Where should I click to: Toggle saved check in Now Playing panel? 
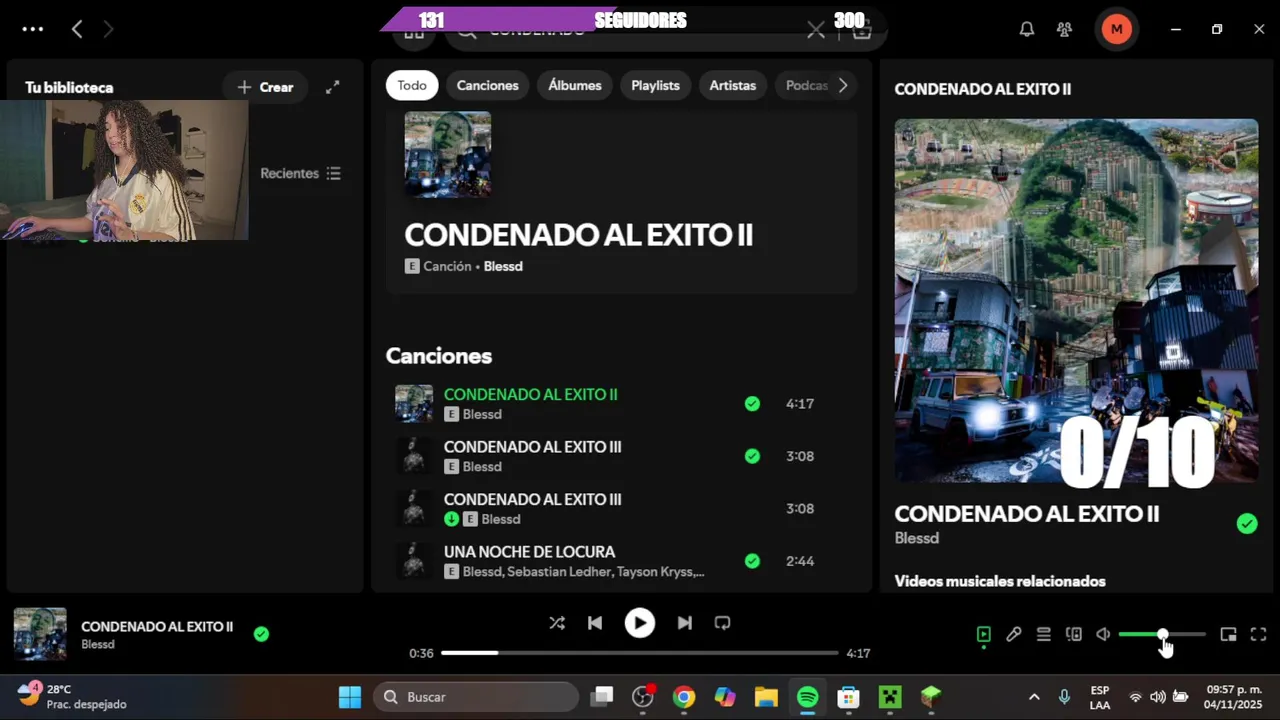tap(1246, 523)
